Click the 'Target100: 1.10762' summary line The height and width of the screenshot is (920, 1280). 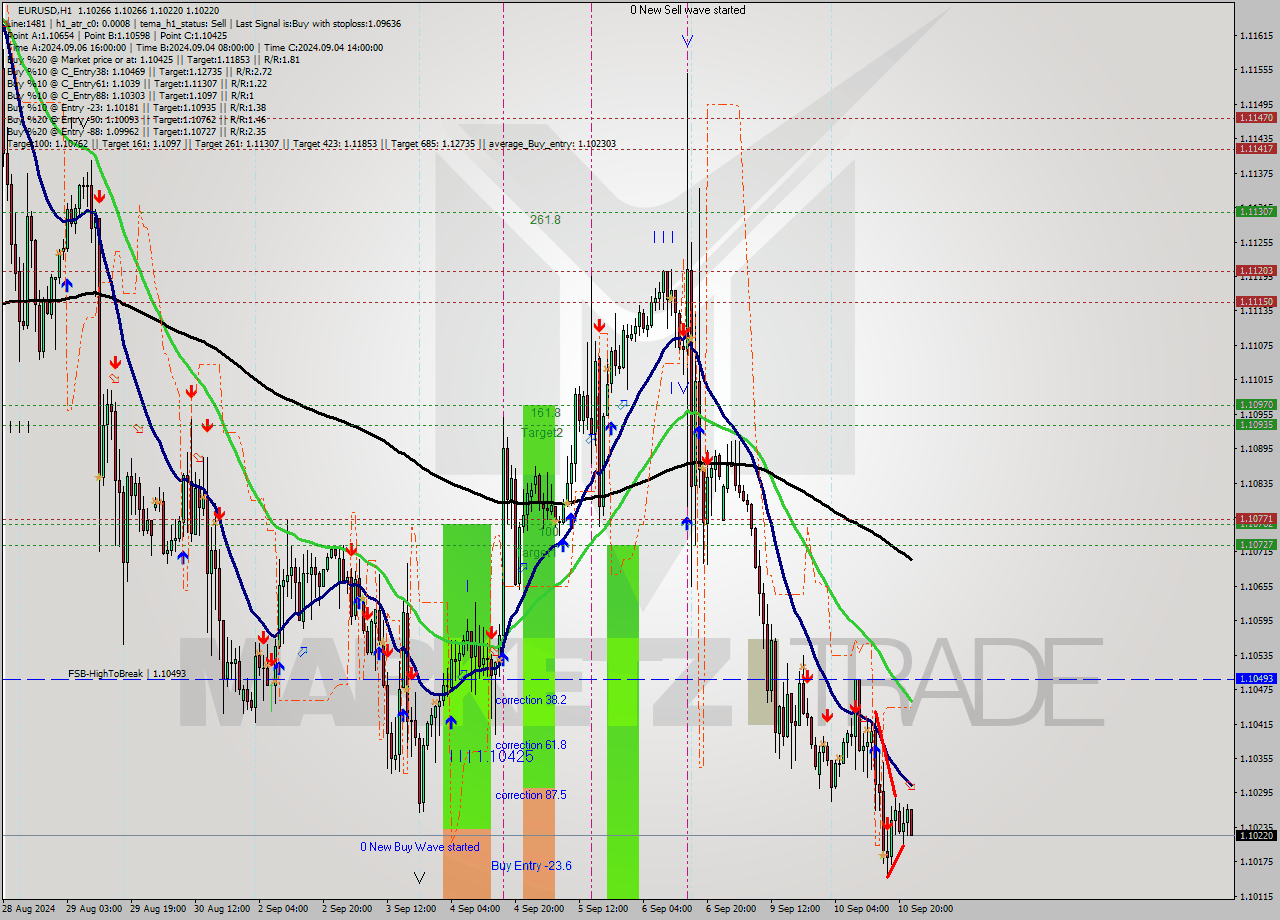(x=310, y=143)
